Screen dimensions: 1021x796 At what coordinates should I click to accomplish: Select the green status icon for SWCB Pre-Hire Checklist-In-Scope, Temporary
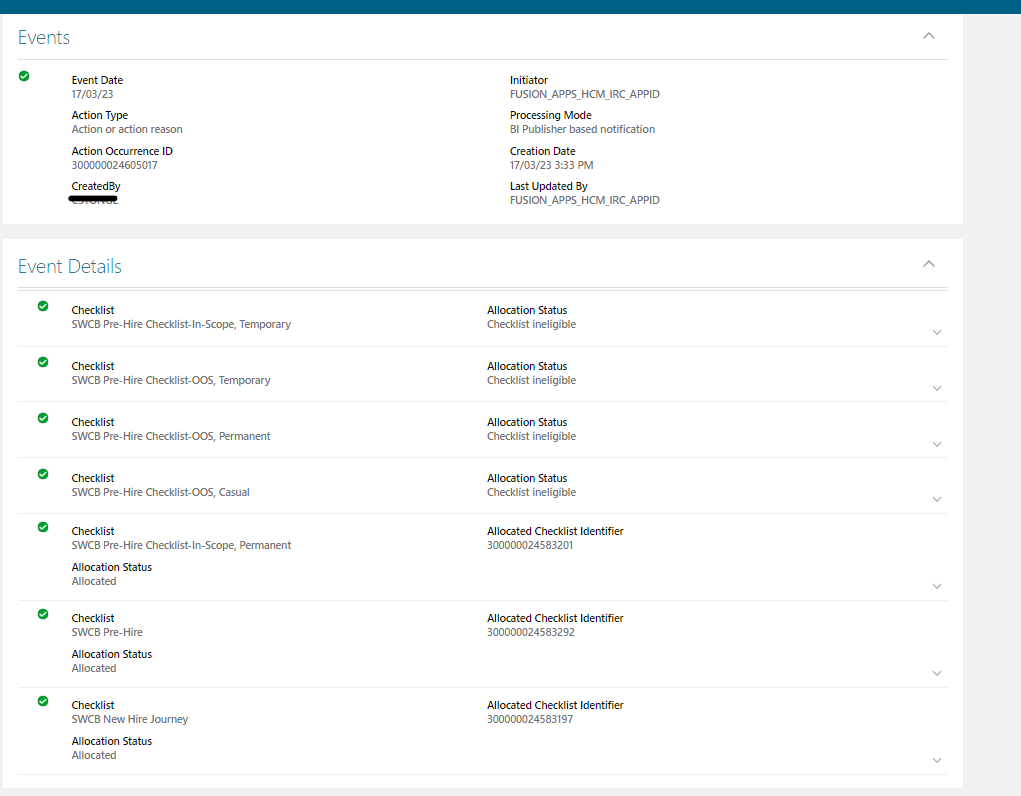[x=42, y=305]
